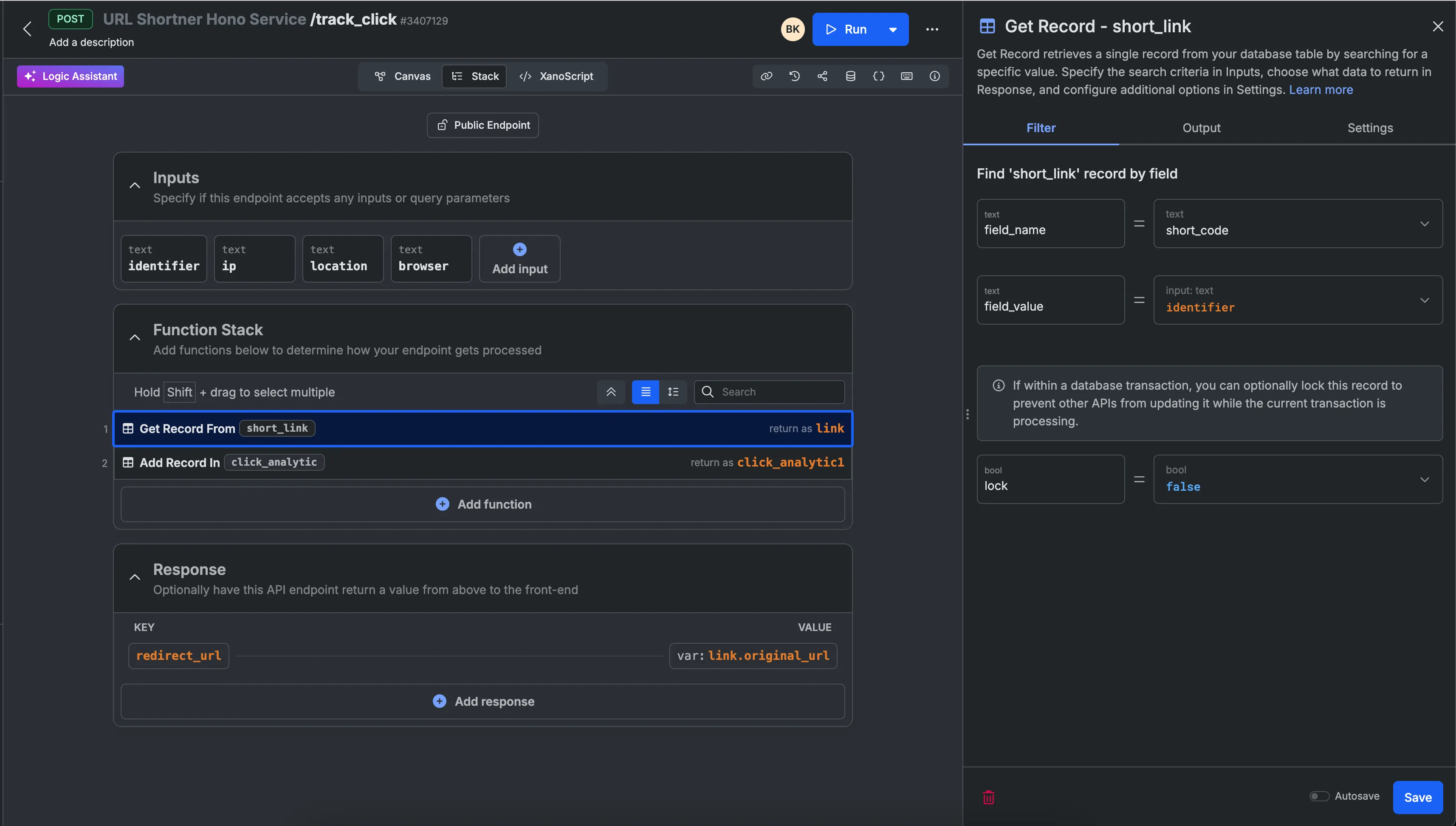The width and height of the screenshot is (1456, 826).
Task: Open the keyboard shortcuts icon
Action: coord(906,76)
